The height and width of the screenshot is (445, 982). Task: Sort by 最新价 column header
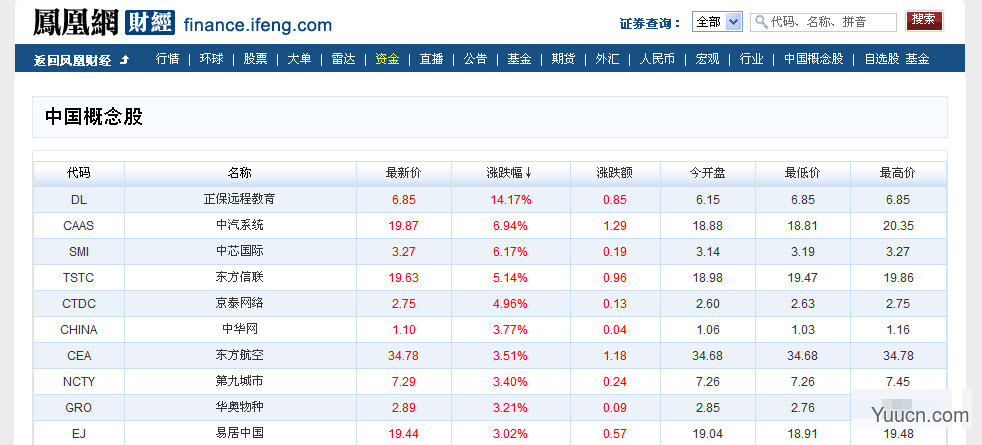(x=403, y=173)
